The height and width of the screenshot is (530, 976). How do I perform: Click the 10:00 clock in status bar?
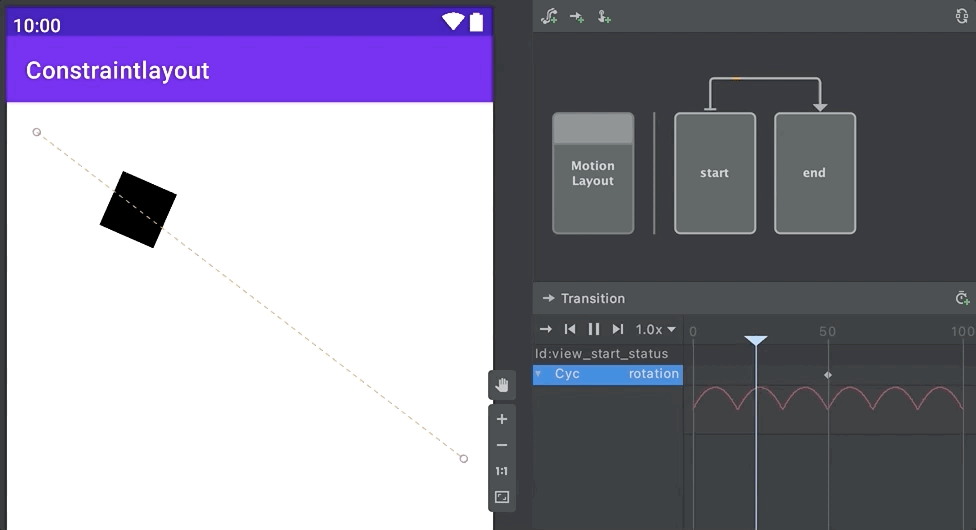37,26
